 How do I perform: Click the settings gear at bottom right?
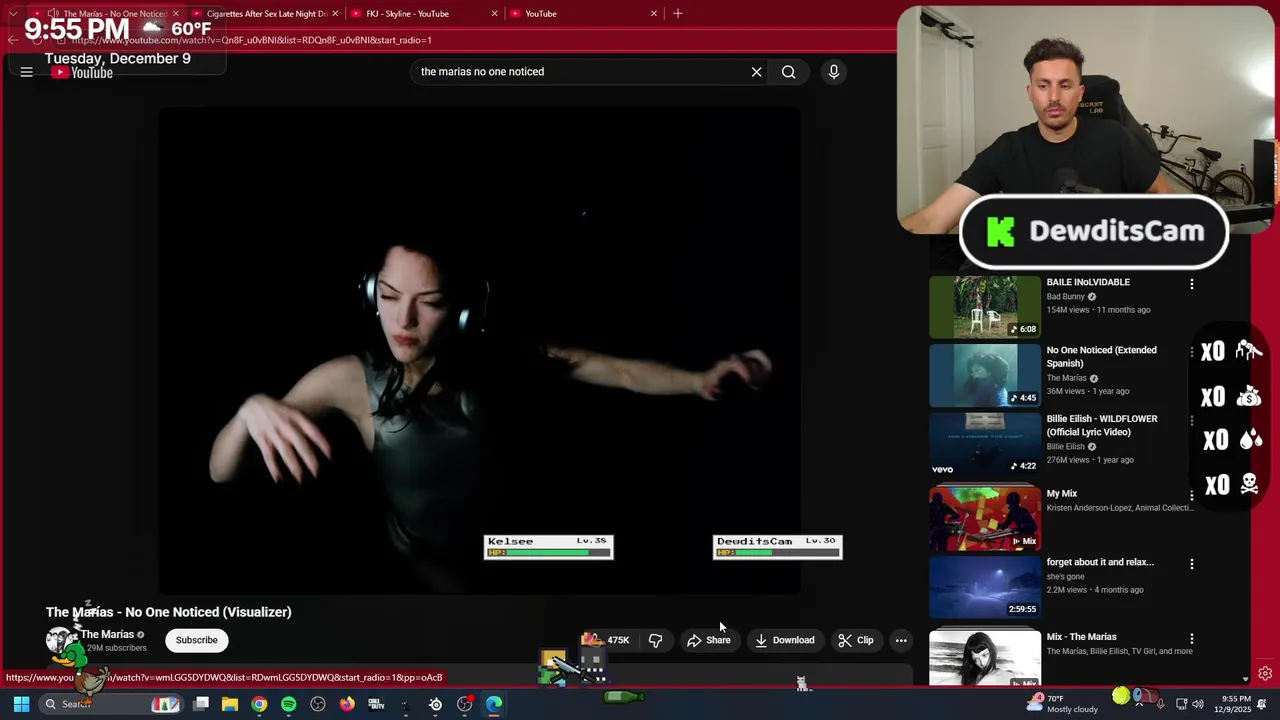1265,674
